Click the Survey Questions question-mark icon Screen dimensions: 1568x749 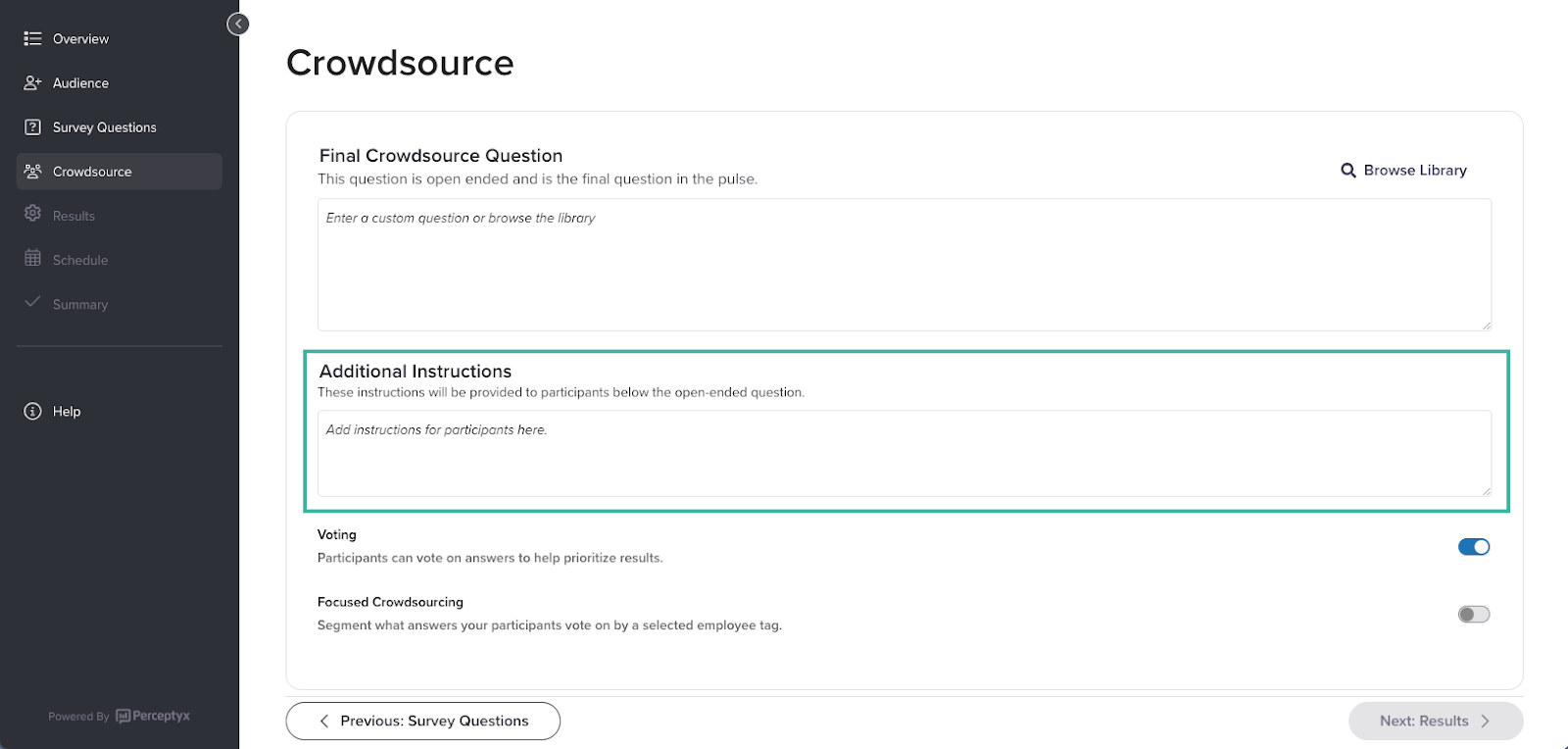[32, 127]
